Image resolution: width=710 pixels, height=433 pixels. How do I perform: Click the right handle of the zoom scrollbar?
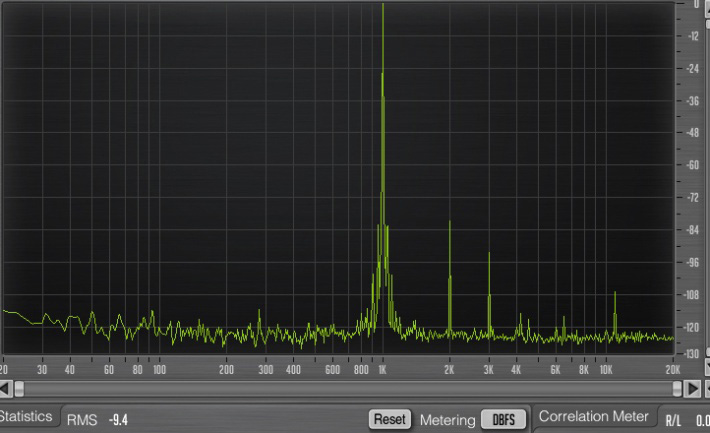pyautogui.click(x=677, y=389)
